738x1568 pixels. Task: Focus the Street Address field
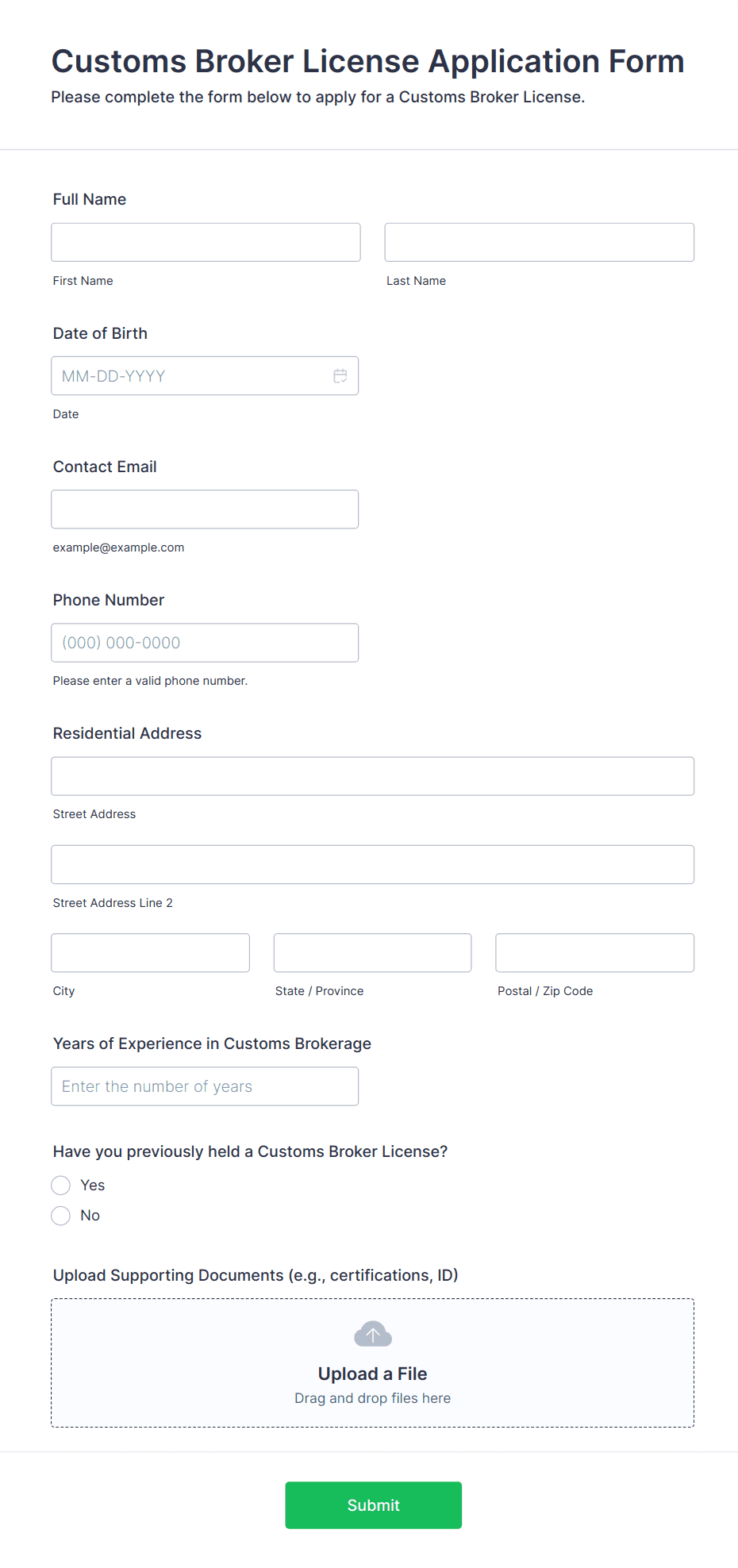372,776
